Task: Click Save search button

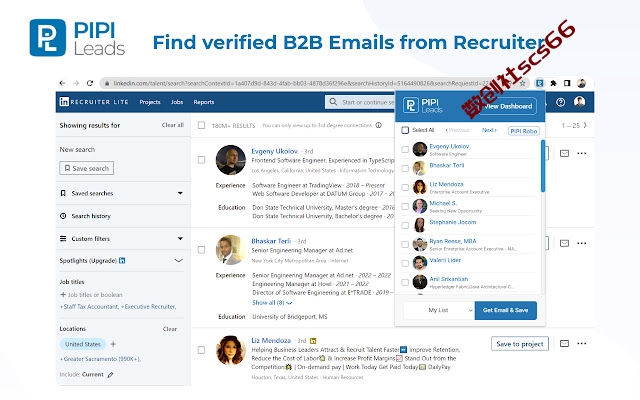Action: pyautogui.click(x=87, y=168)
